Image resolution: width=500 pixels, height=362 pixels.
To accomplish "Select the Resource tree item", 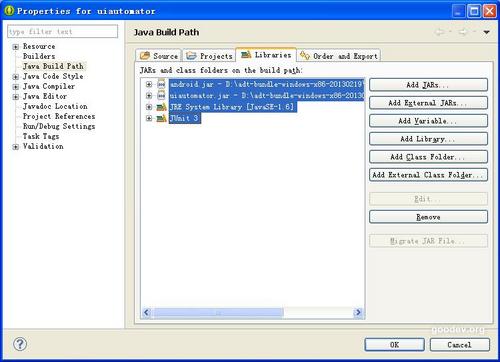I will [x=39, y=46].
